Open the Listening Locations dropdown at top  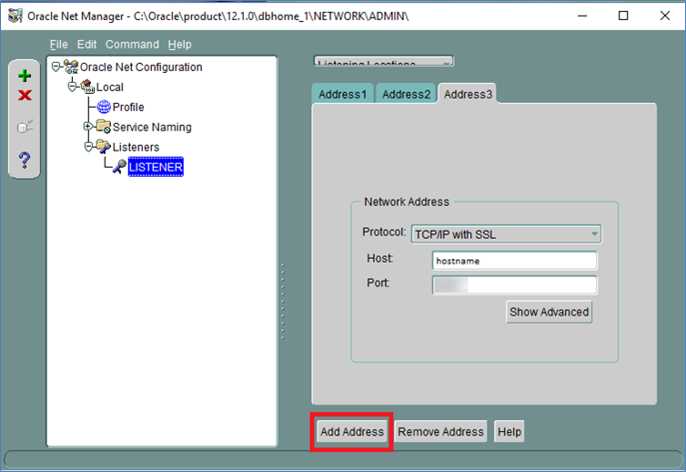pyautogui.click(x=384, y=62)
